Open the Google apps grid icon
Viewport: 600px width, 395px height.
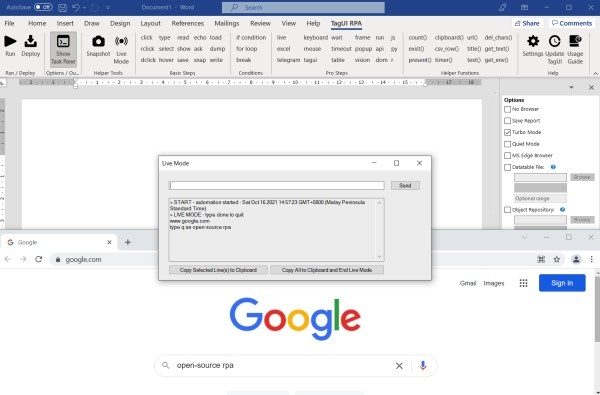coord(523,283)
